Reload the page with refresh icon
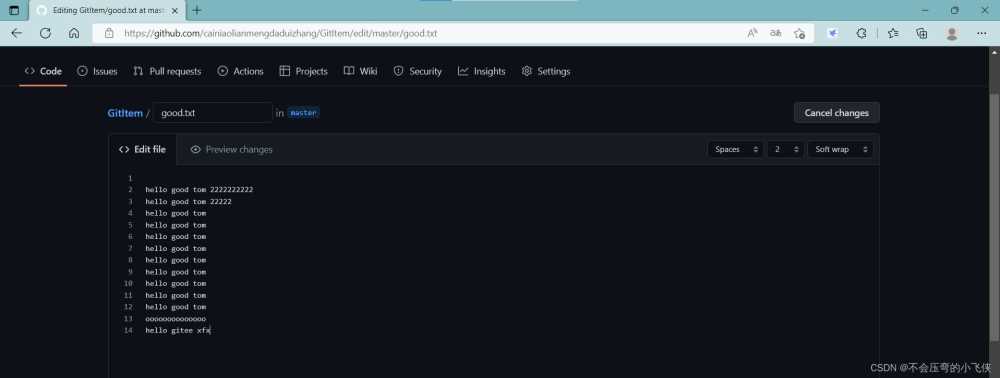 45,33
